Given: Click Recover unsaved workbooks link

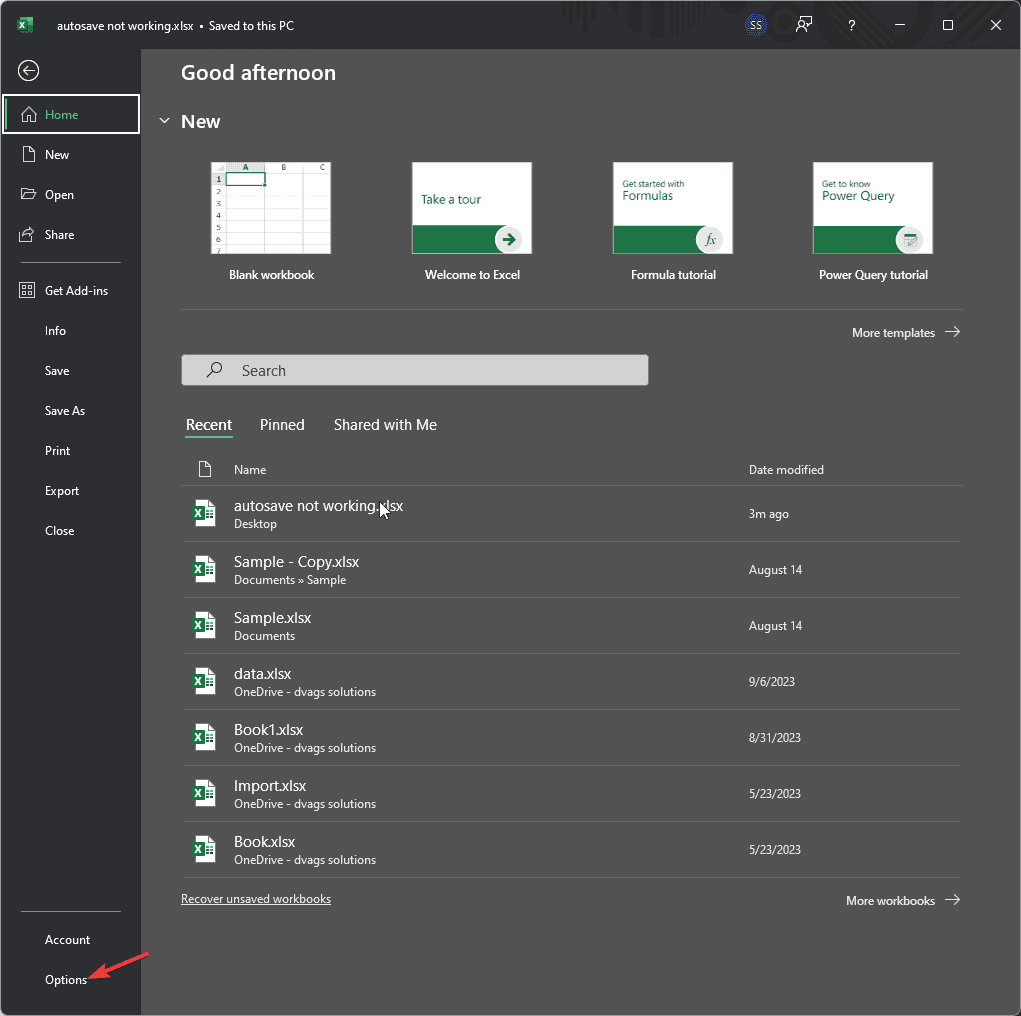Looking at the screenshot, I should click(x=256, y=899).
